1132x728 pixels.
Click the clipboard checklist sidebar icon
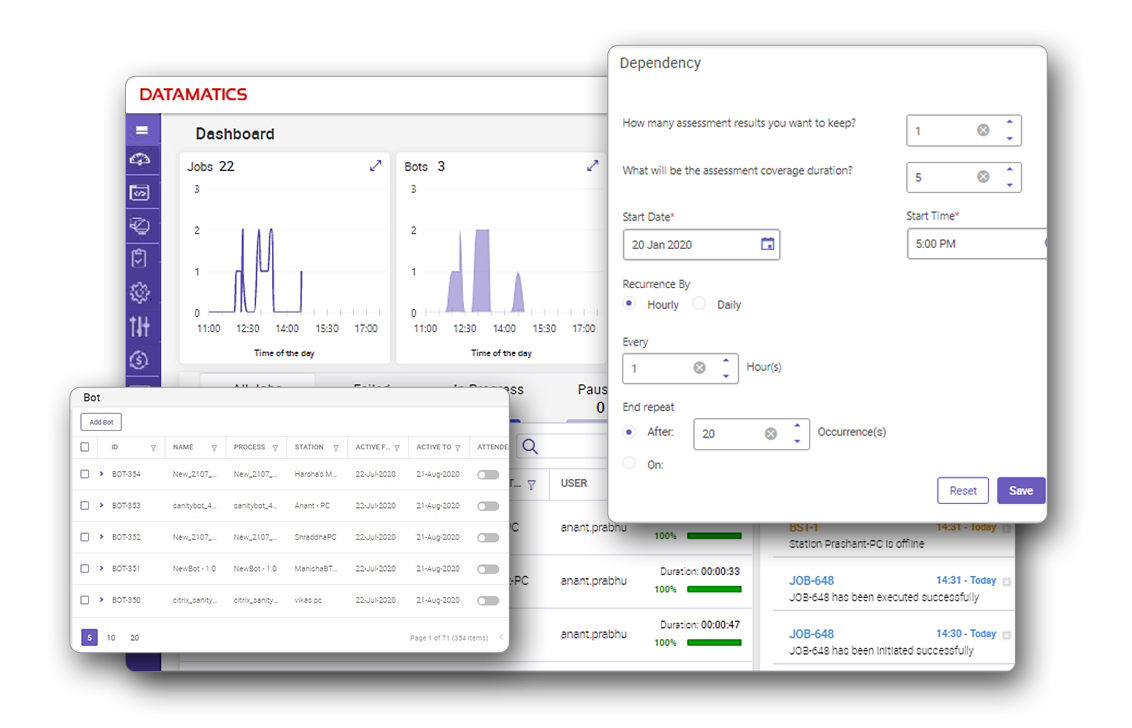(x=141, y=258)
